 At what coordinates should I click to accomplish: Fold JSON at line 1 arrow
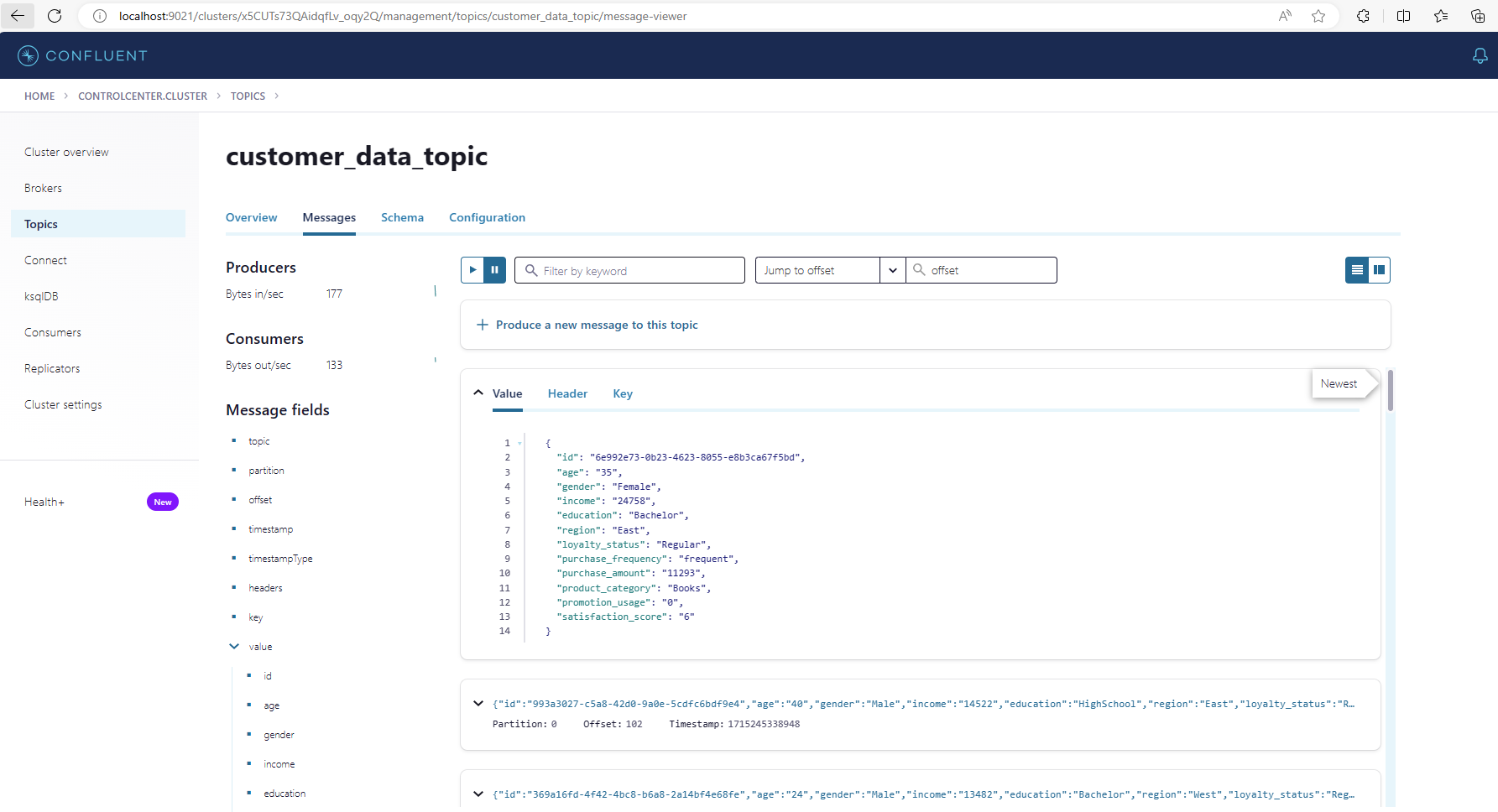tap(520, 443)
